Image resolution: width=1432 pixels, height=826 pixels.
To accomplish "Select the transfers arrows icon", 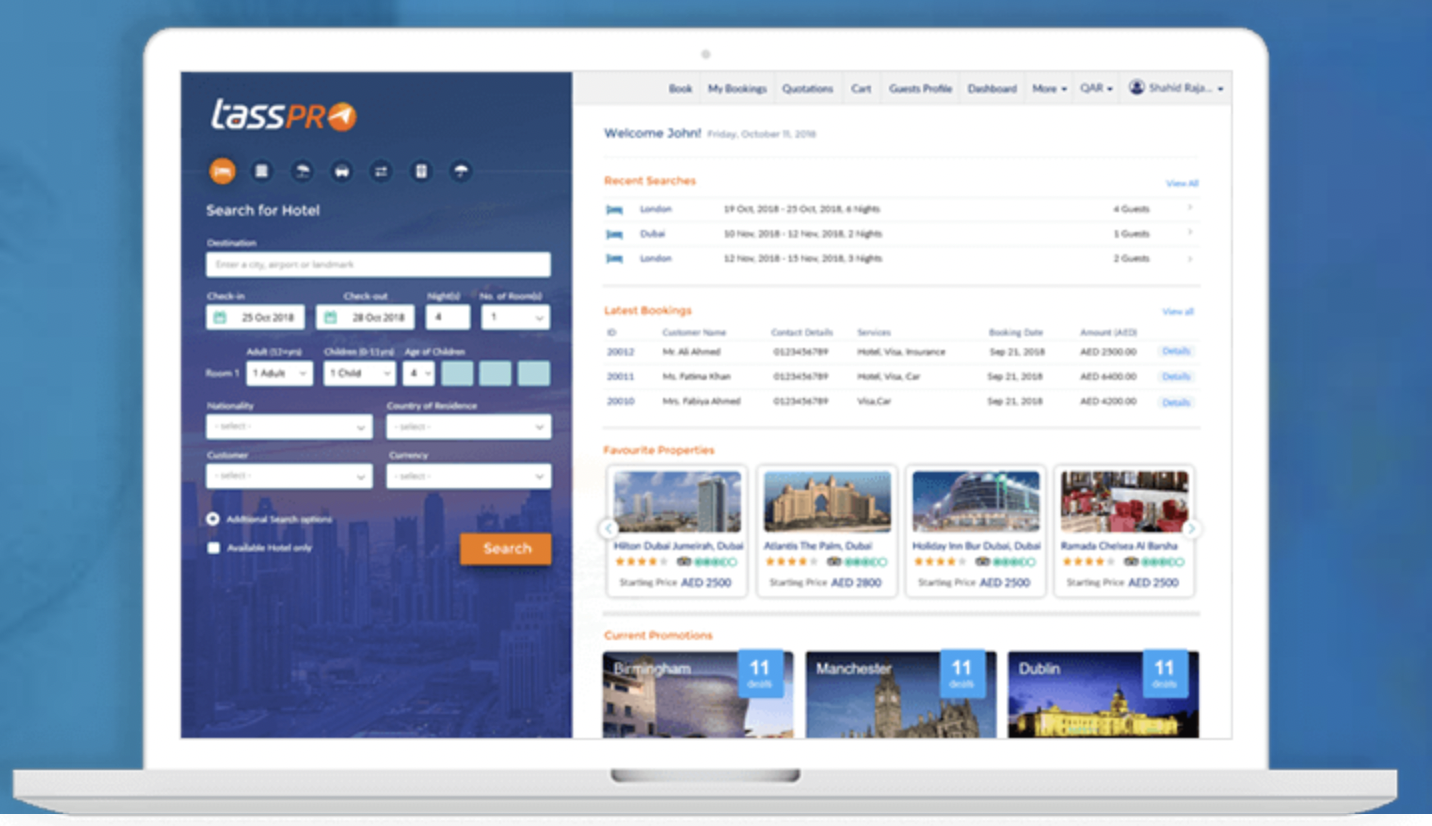I will click(x=381, y=171).
